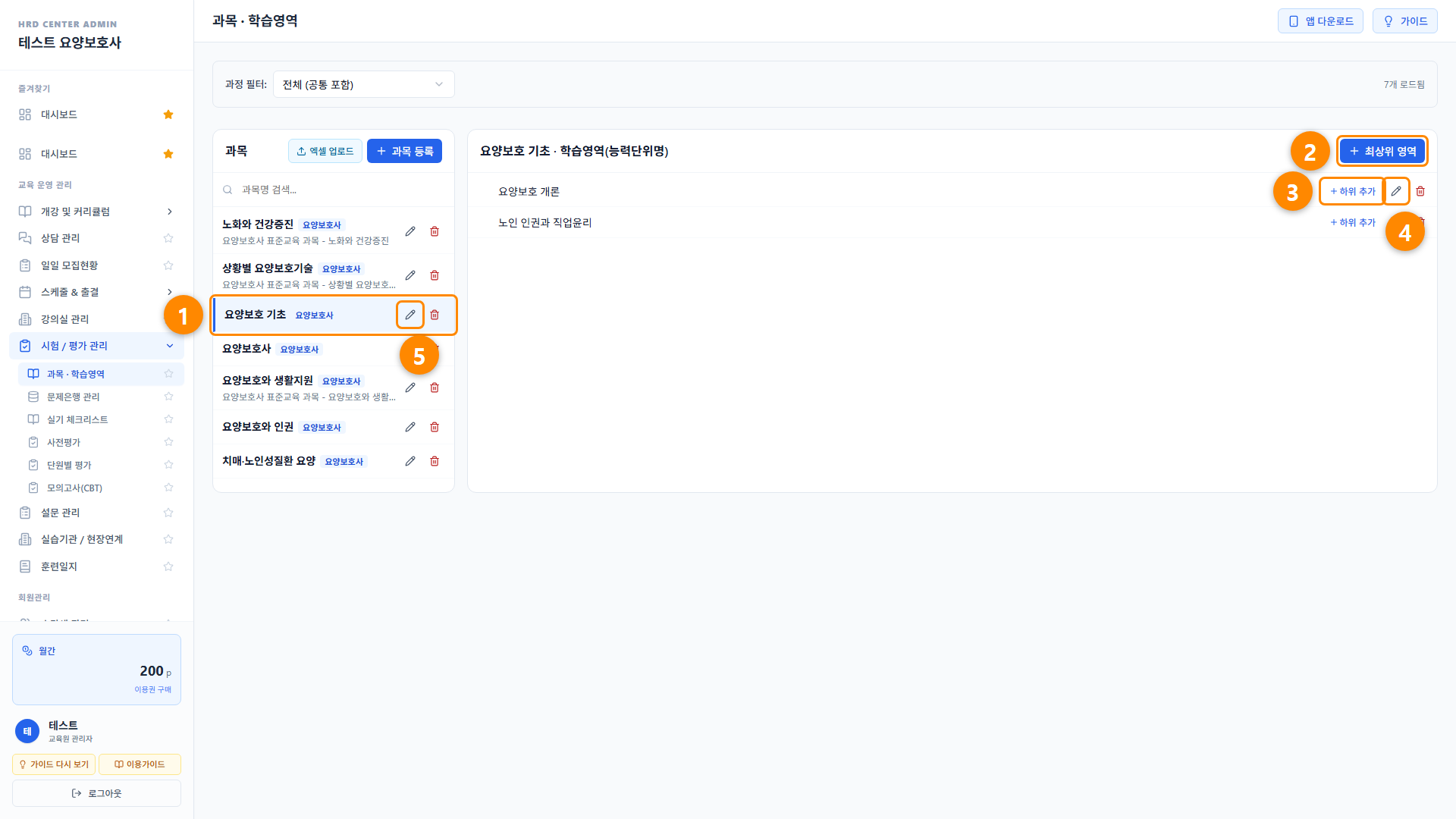This screenshot has width=1456, height=819.
Task: Edit the 요양보호와 인권 subject pencil icon
Action: click(410, 427)
